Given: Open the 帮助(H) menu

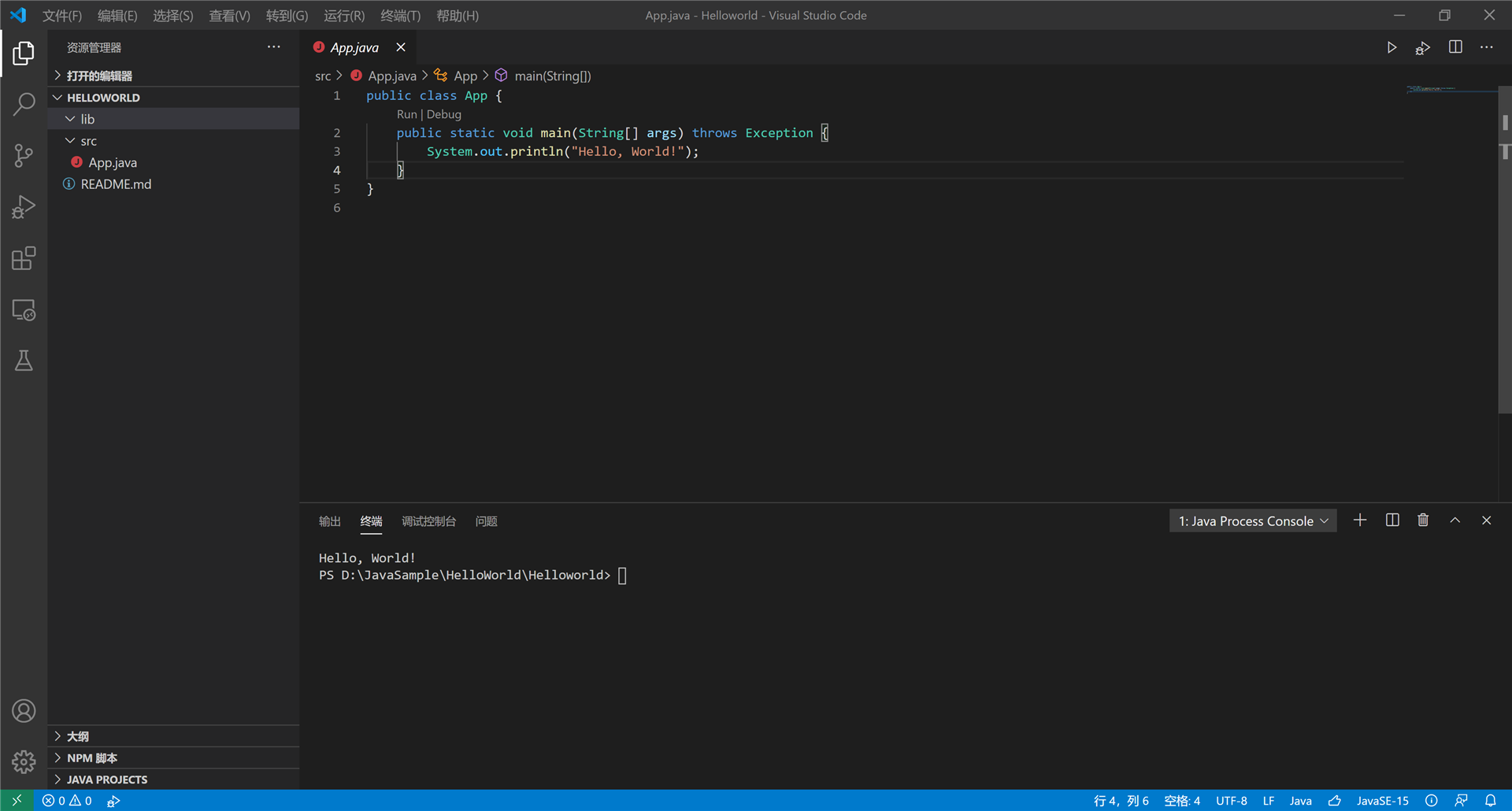Looking at the screenshot, I should 458,16.
